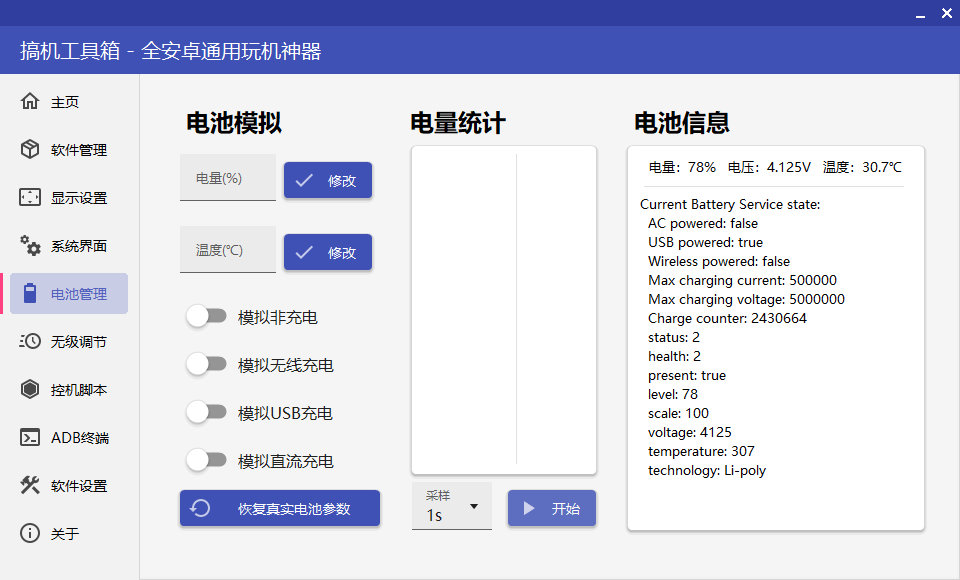Turn on the 模拟USB充电 switch
This screenshot has width=960, height=580.
point(206,412)
